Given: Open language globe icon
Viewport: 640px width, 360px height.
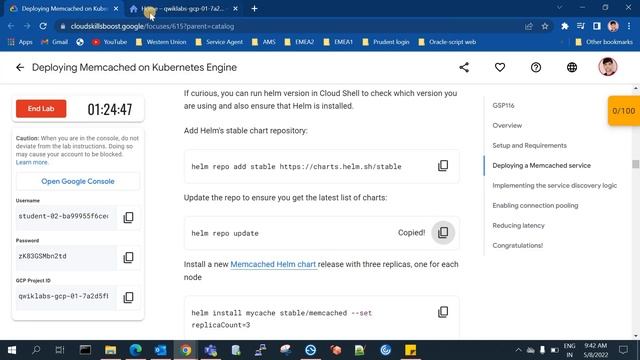Looking at the screenshot, I should (572, 67).
